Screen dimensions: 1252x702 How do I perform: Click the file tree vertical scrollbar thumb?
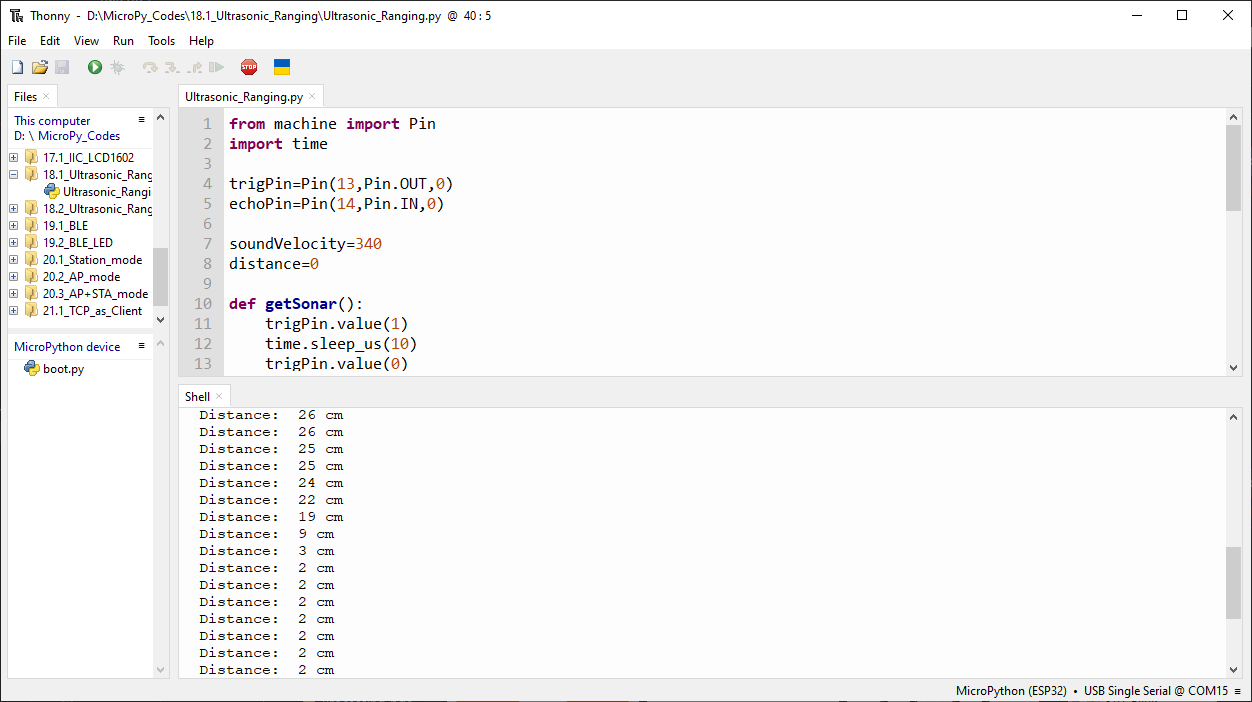[160, 277]
